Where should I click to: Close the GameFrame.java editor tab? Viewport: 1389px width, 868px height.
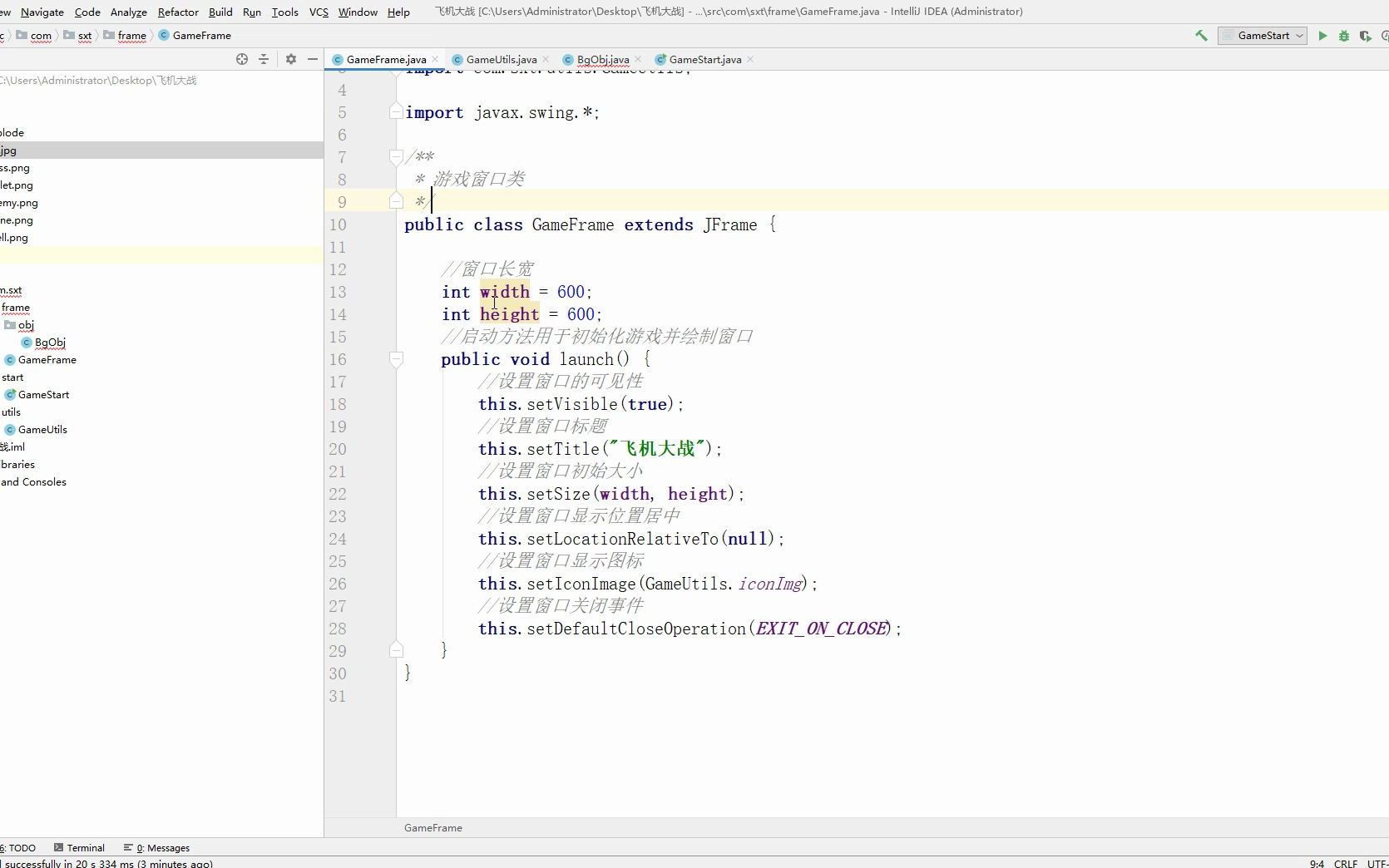click(x=435, y=60)
